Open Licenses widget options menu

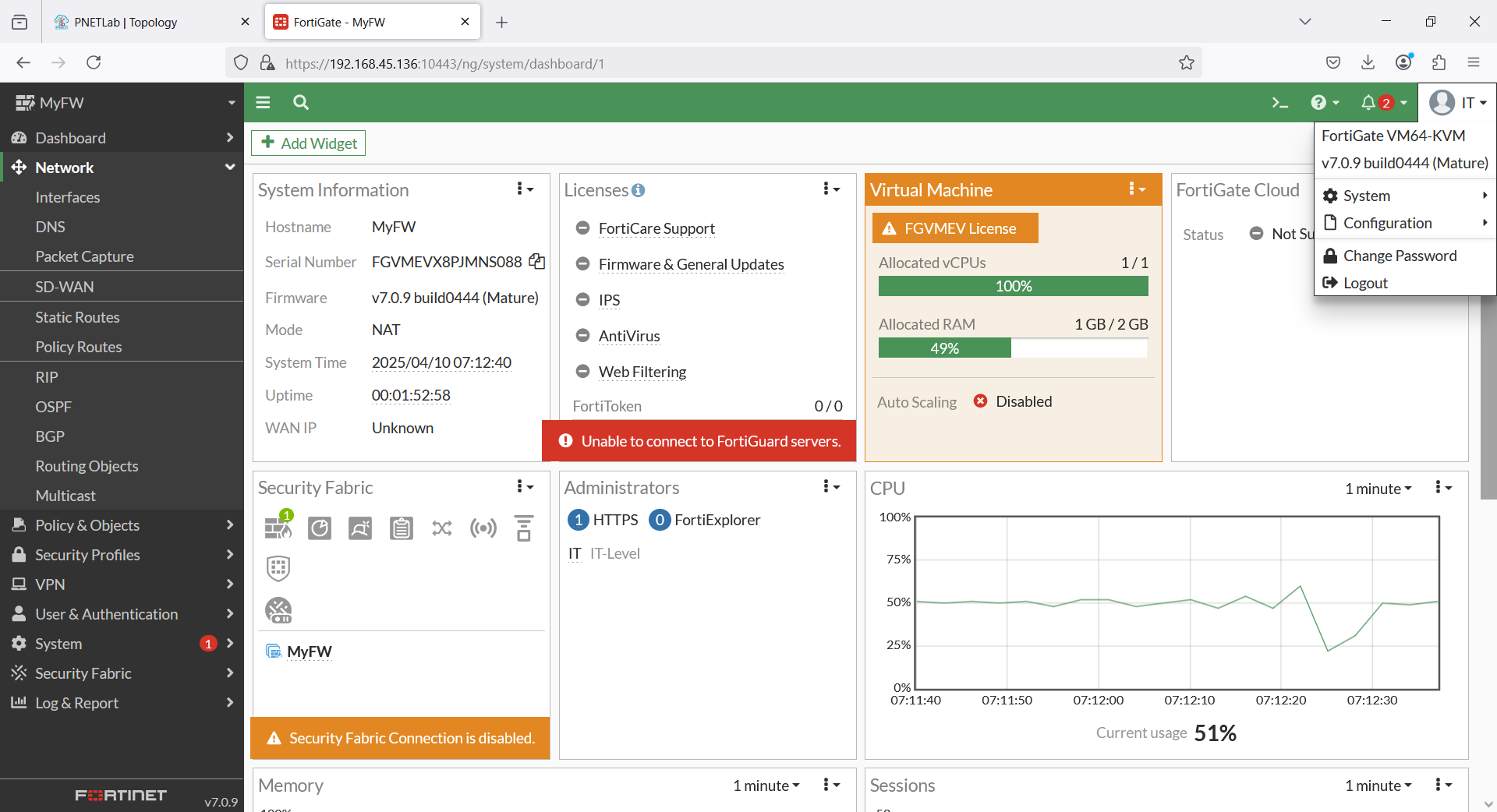[x=831, y=189]
